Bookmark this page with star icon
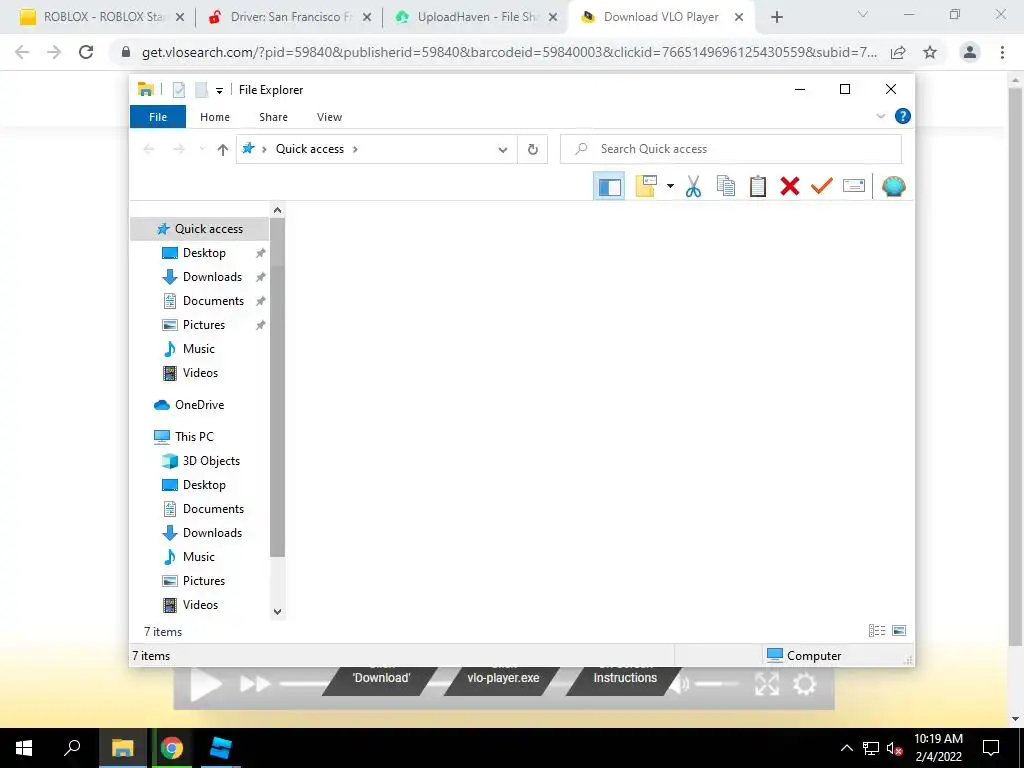Screen dimensions: 1024x768 pos(930,52)
